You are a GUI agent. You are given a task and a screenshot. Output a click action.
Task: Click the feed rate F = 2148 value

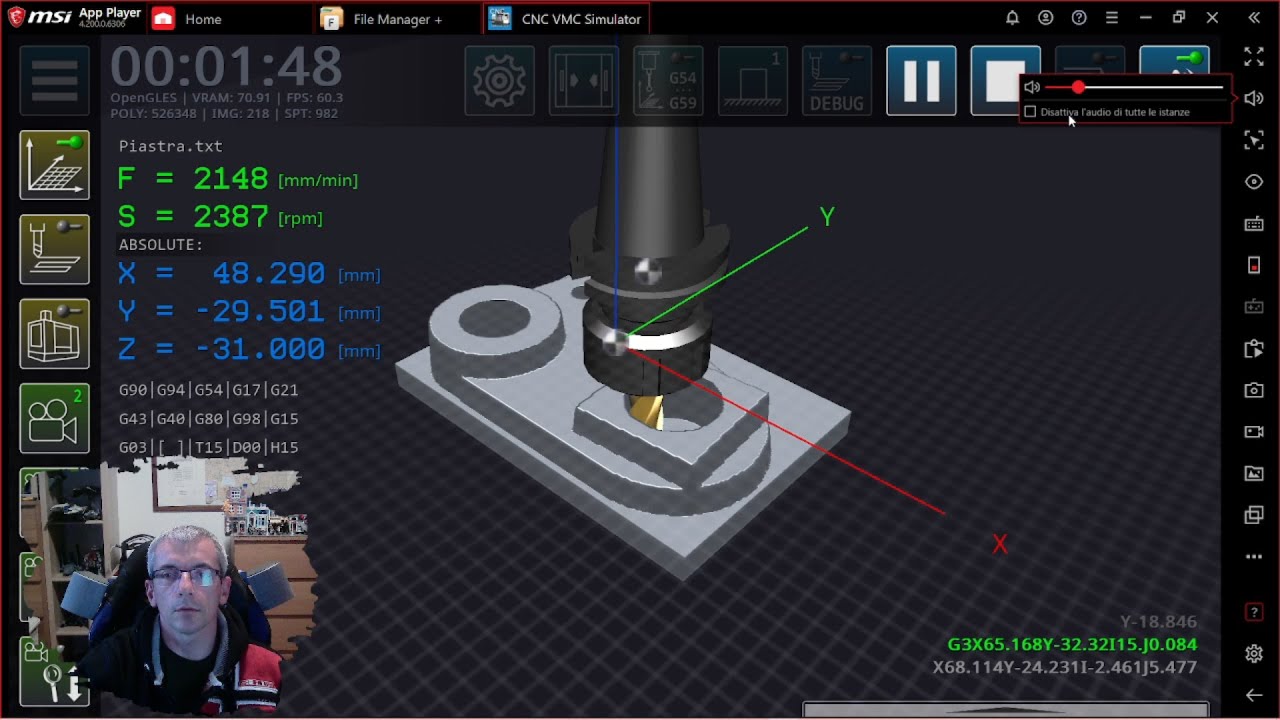(237, 179)
